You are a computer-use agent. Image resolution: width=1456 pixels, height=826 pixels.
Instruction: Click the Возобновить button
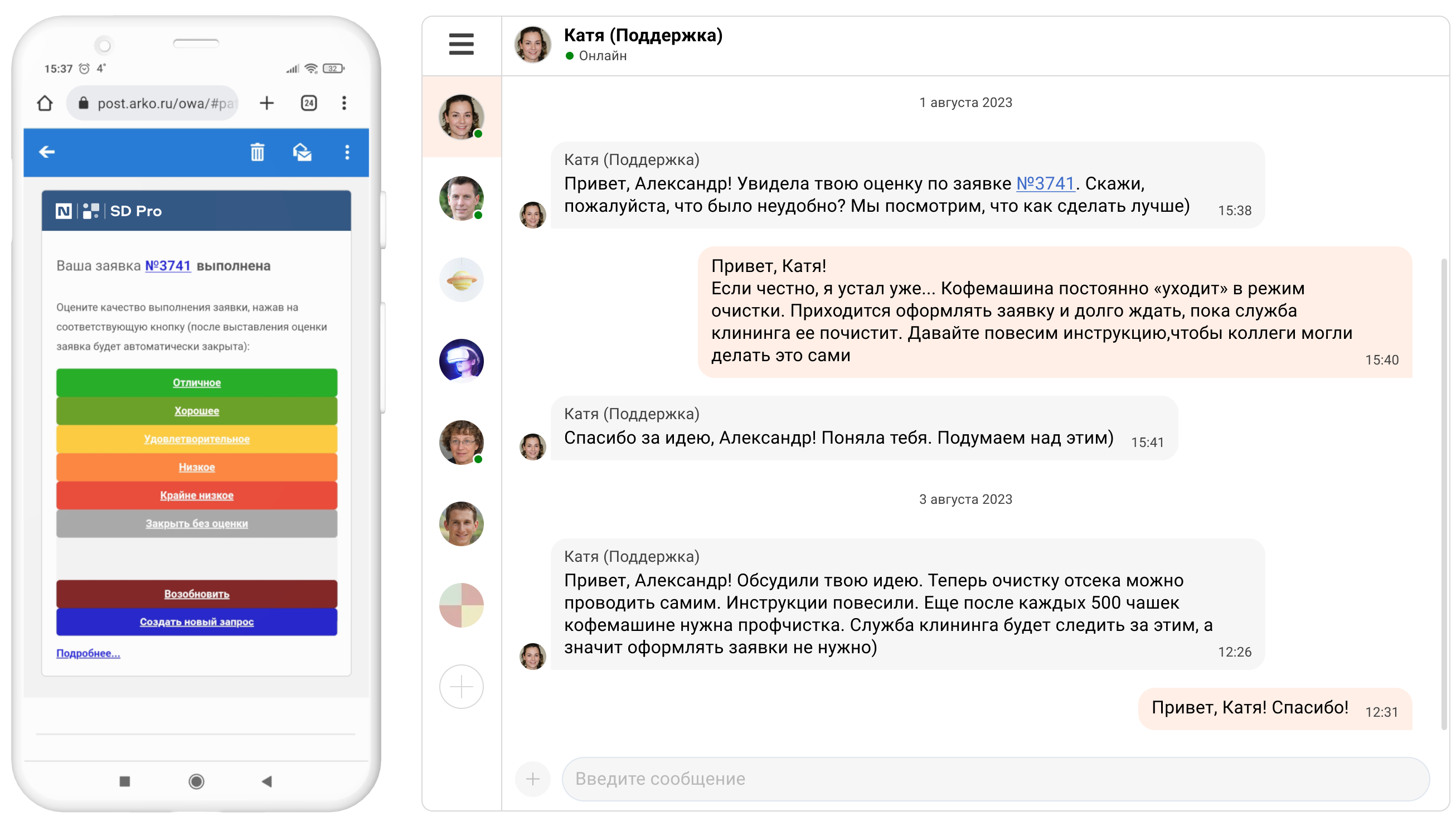coord(196,594)
